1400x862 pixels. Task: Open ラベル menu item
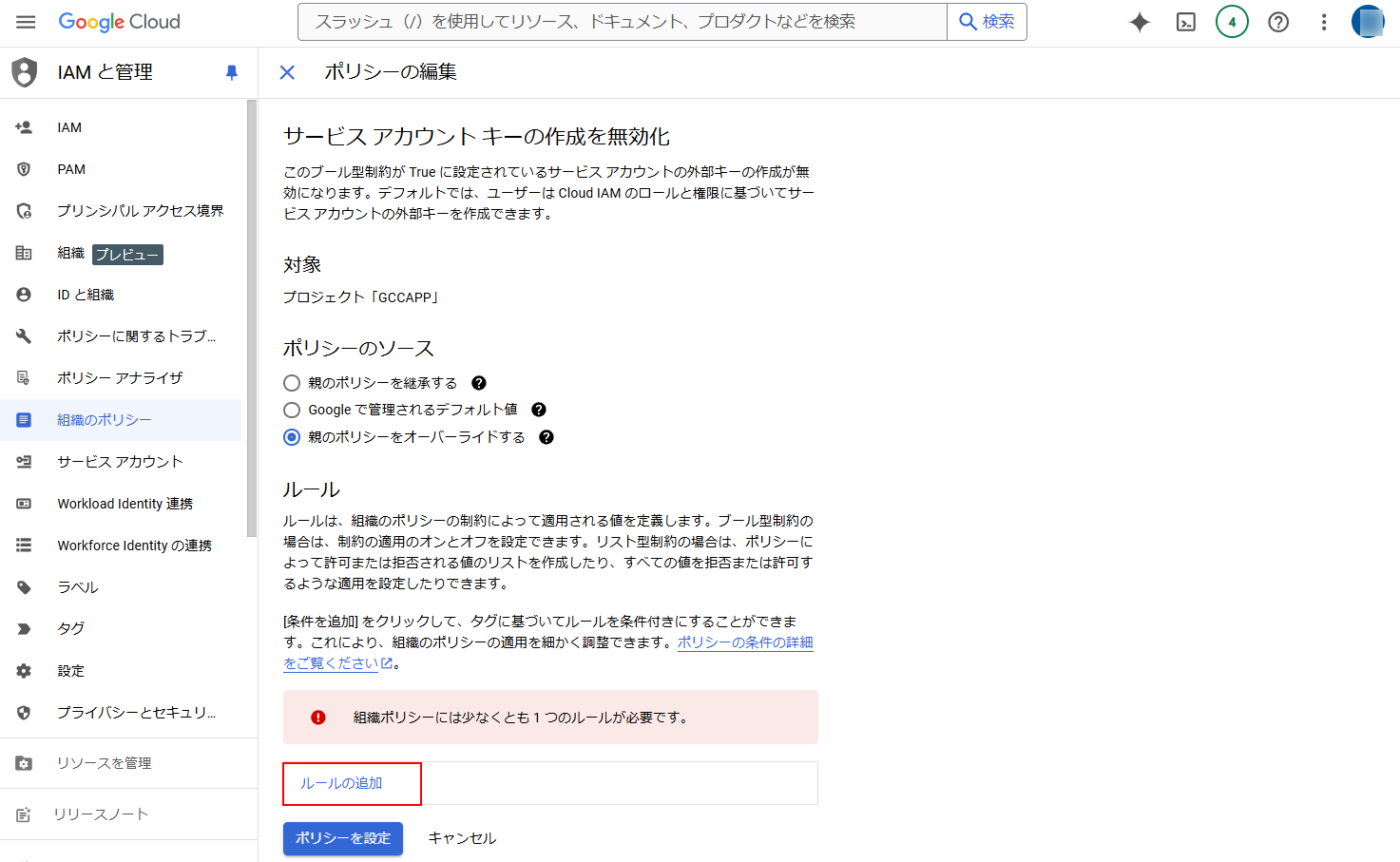[121, 587]
